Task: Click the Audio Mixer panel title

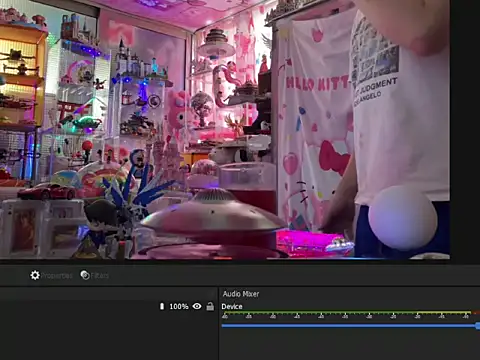Action: (241, 294)
